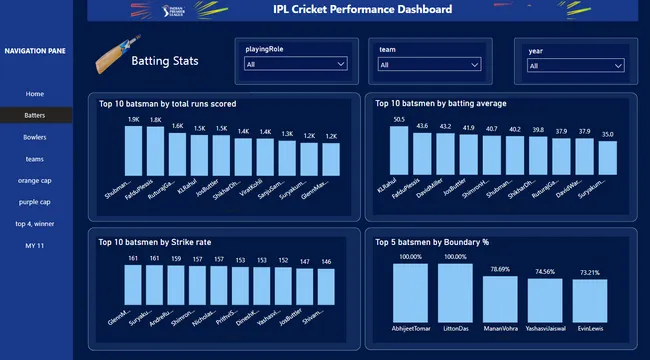
Task: Select FafduPlessis bar in total runs chart
Action: (155, 151)
